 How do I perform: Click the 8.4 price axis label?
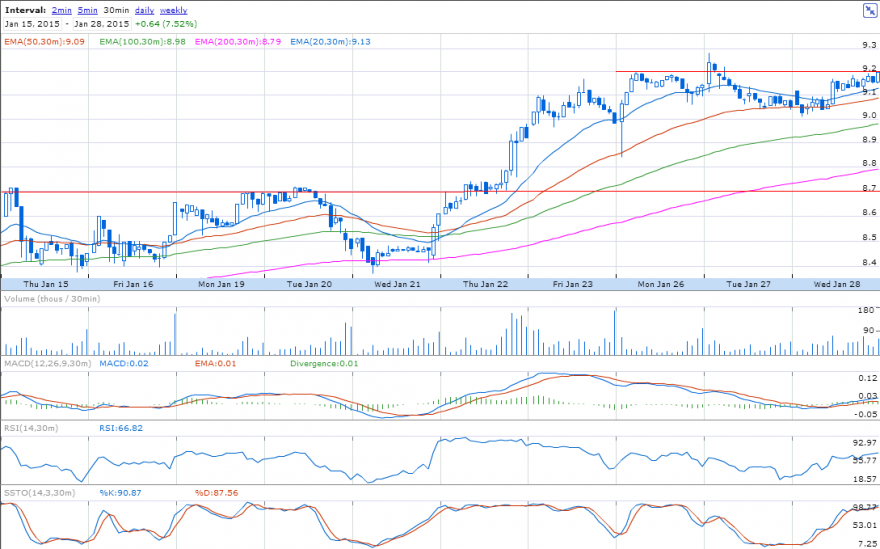click(870, 262)
